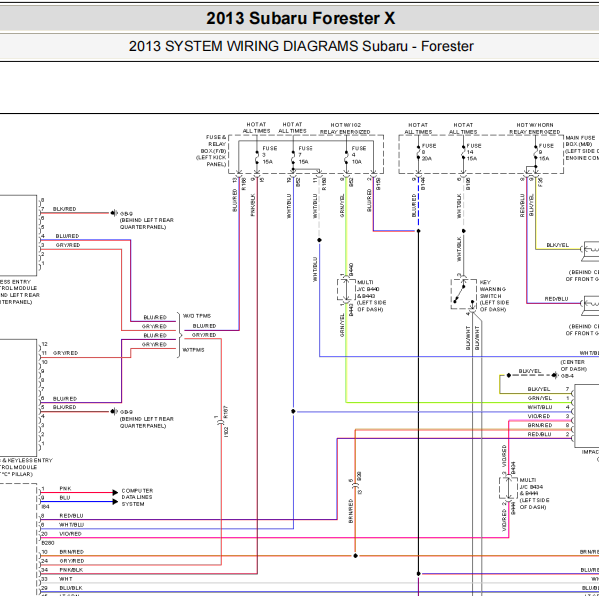
Task: Click the "KEY WARNING SWITCH" label
Action: pyautogui.click(x=493, y=289)
